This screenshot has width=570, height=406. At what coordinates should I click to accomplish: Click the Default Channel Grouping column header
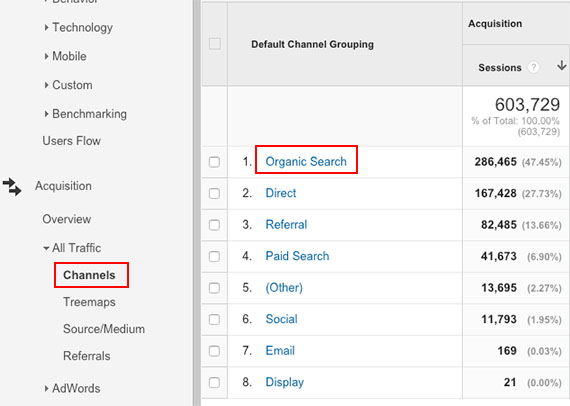click(313, 44)
